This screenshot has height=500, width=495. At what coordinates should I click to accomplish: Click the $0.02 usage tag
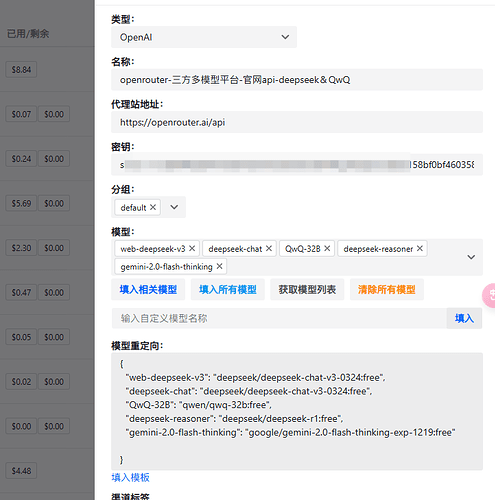pyautogui.click(x=21, y=381)
